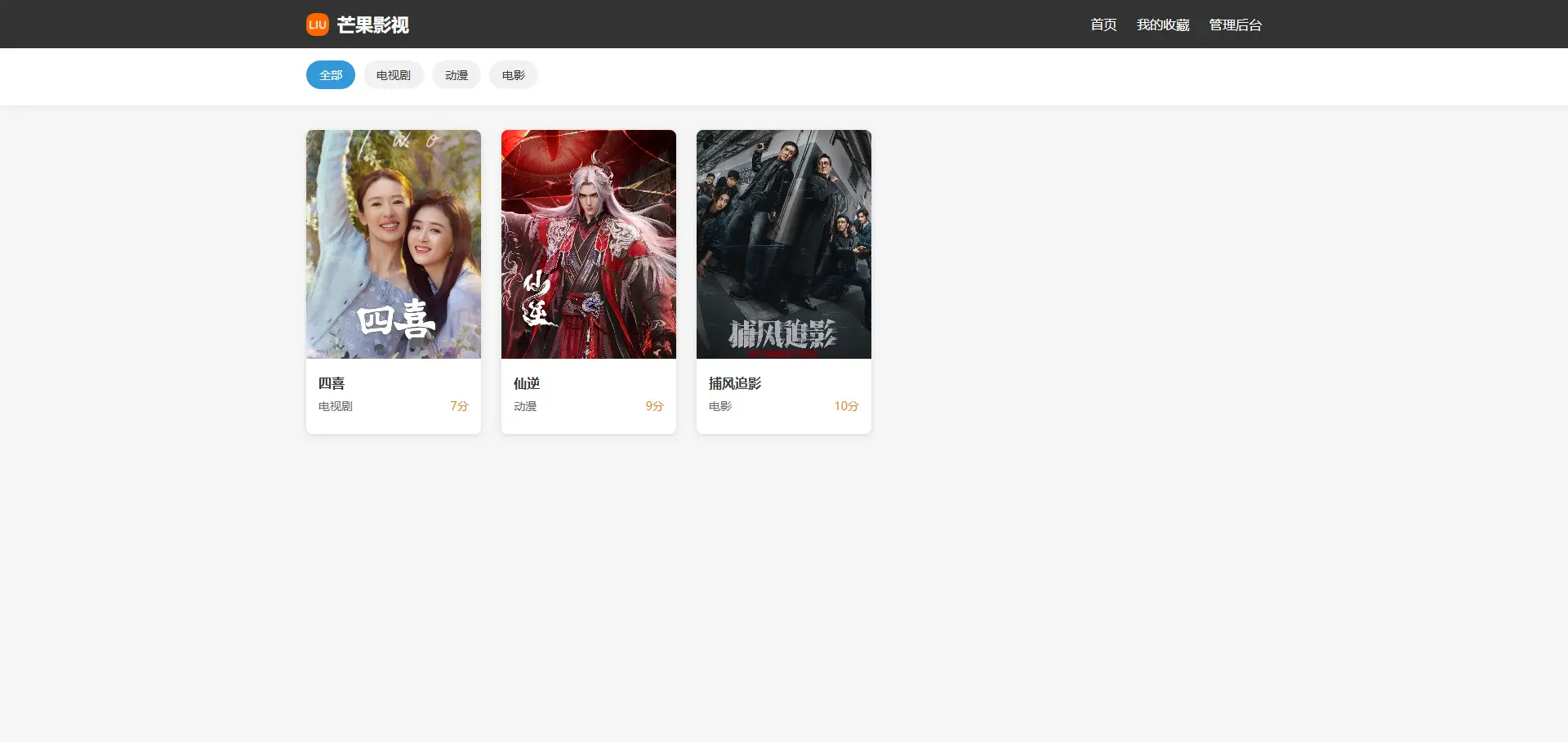Select the 全部 category filter
Image resolution: width=1568 pixels, height=742 pixels.
click(331, 75)
